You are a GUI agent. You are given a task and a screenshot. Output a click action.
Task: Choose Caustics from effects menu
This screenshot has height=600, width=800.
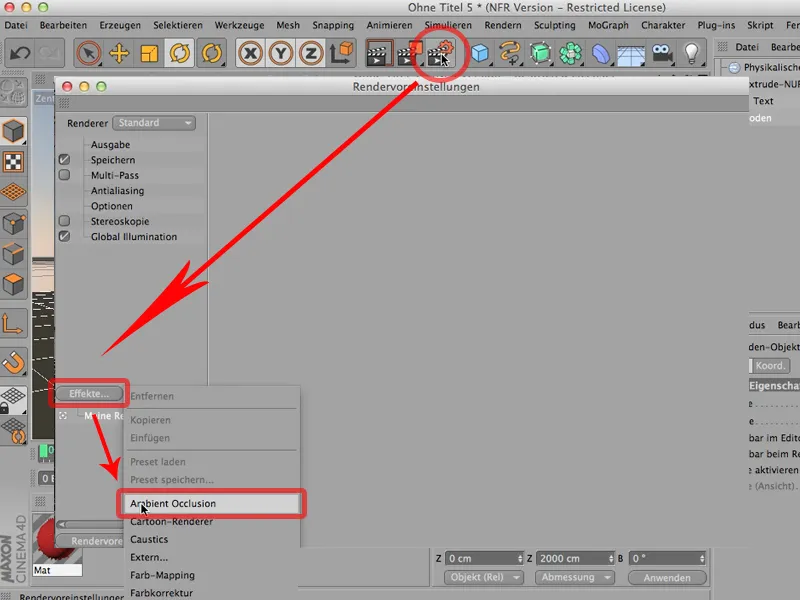pos(211,539)
